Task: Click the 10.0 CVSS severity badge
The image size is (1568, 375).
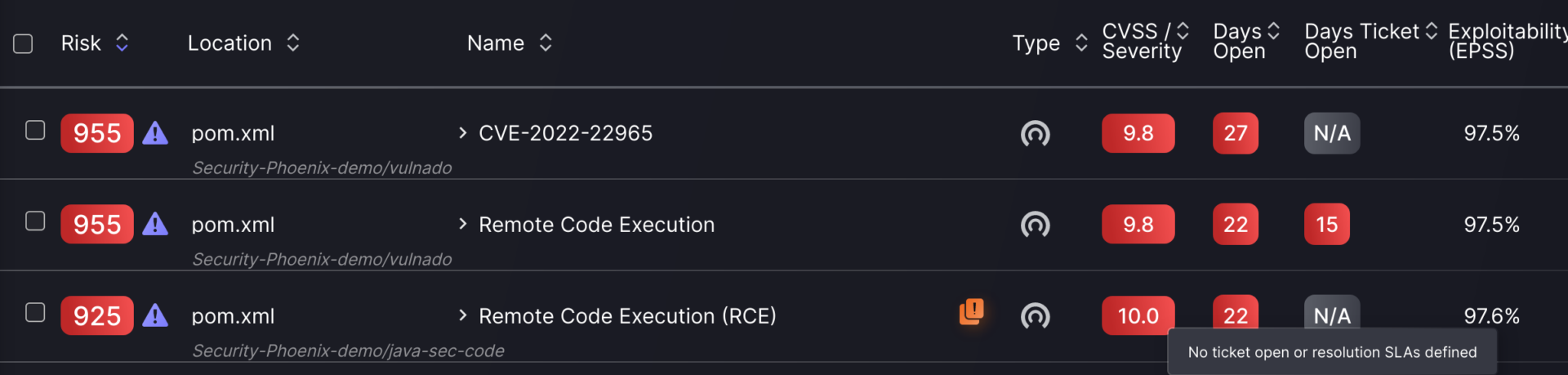Action: click(1138, 316)
